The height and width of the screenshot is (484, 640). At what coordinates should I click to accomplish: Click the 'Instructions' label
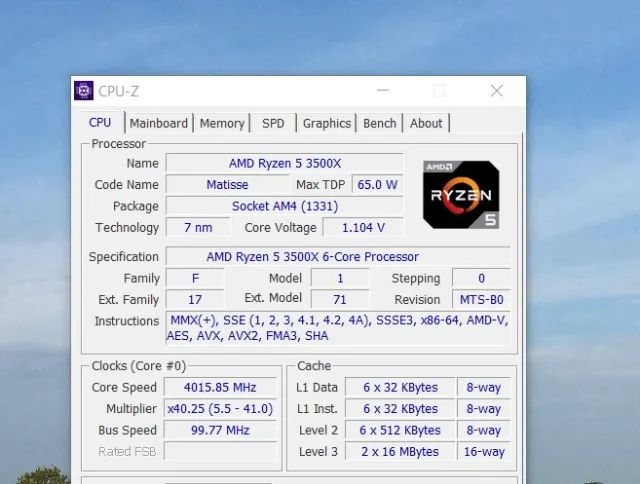coord(127,321)
